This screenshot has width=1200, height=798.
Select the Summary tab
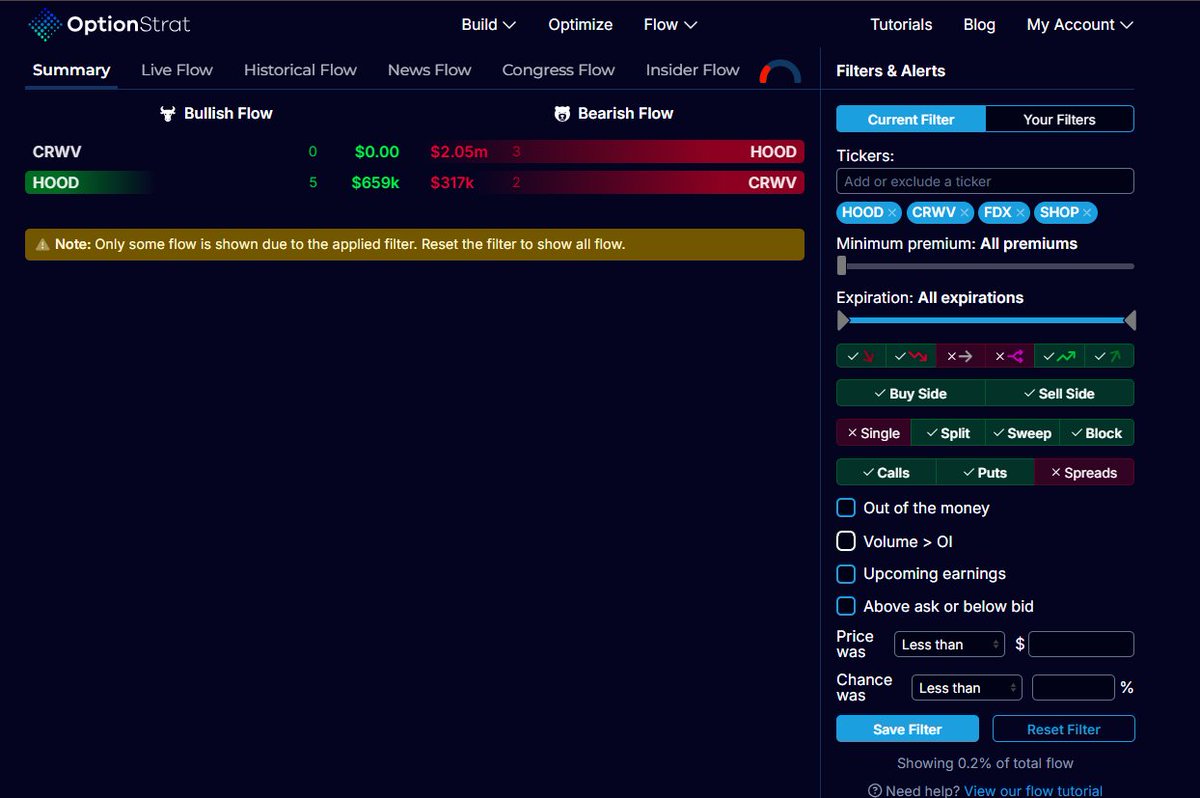tap(71, 70)
